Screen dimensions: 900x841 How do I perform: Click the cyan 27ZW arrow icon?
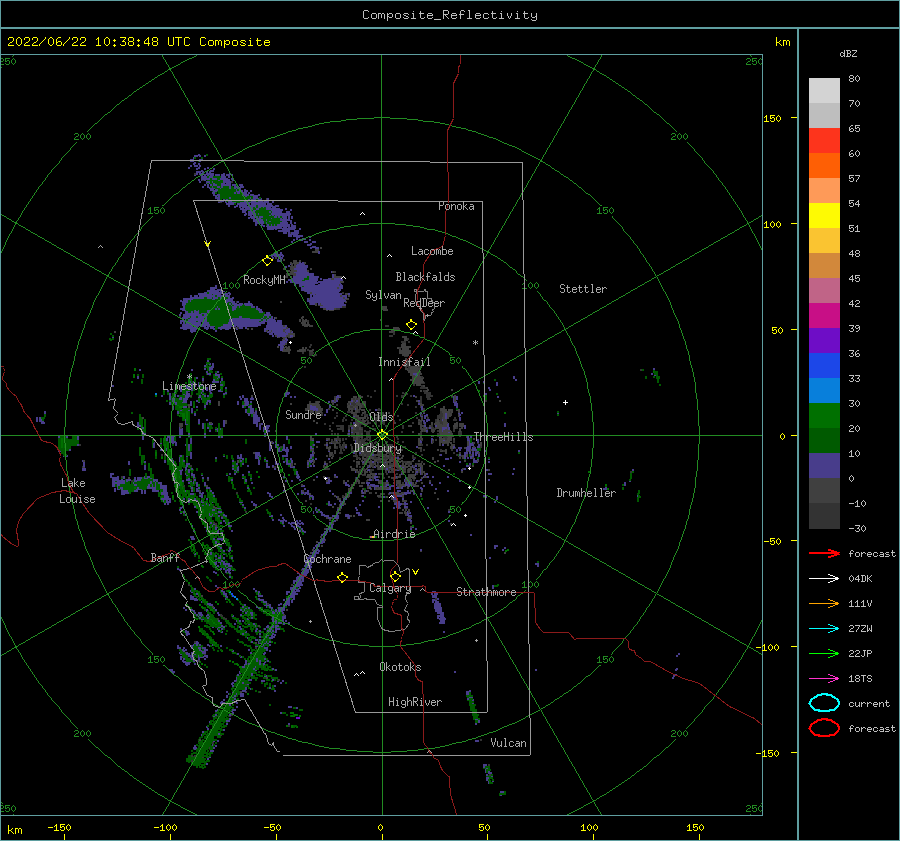point(824,629)
